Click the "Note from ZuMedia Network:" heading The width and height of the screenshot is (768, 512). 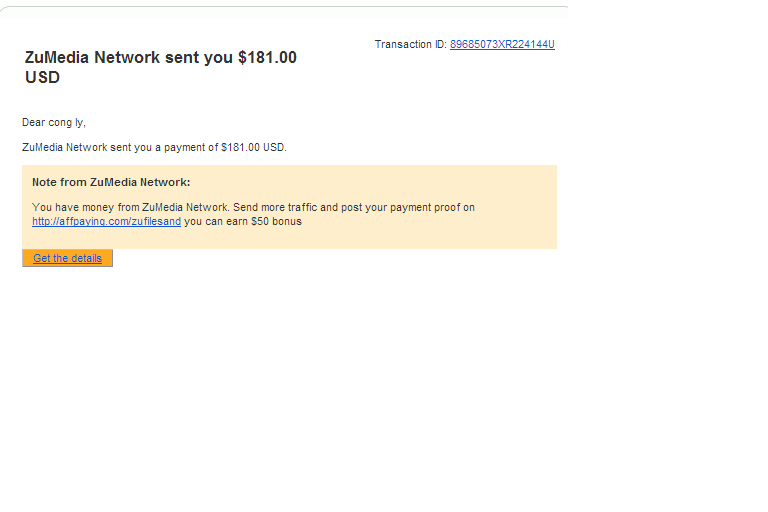111,182
